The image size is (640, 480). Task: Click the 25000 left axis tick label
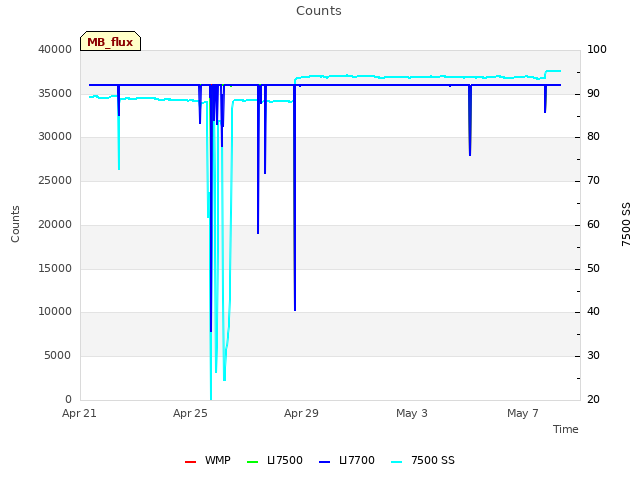pyautogui.click(x=55, y=180)
